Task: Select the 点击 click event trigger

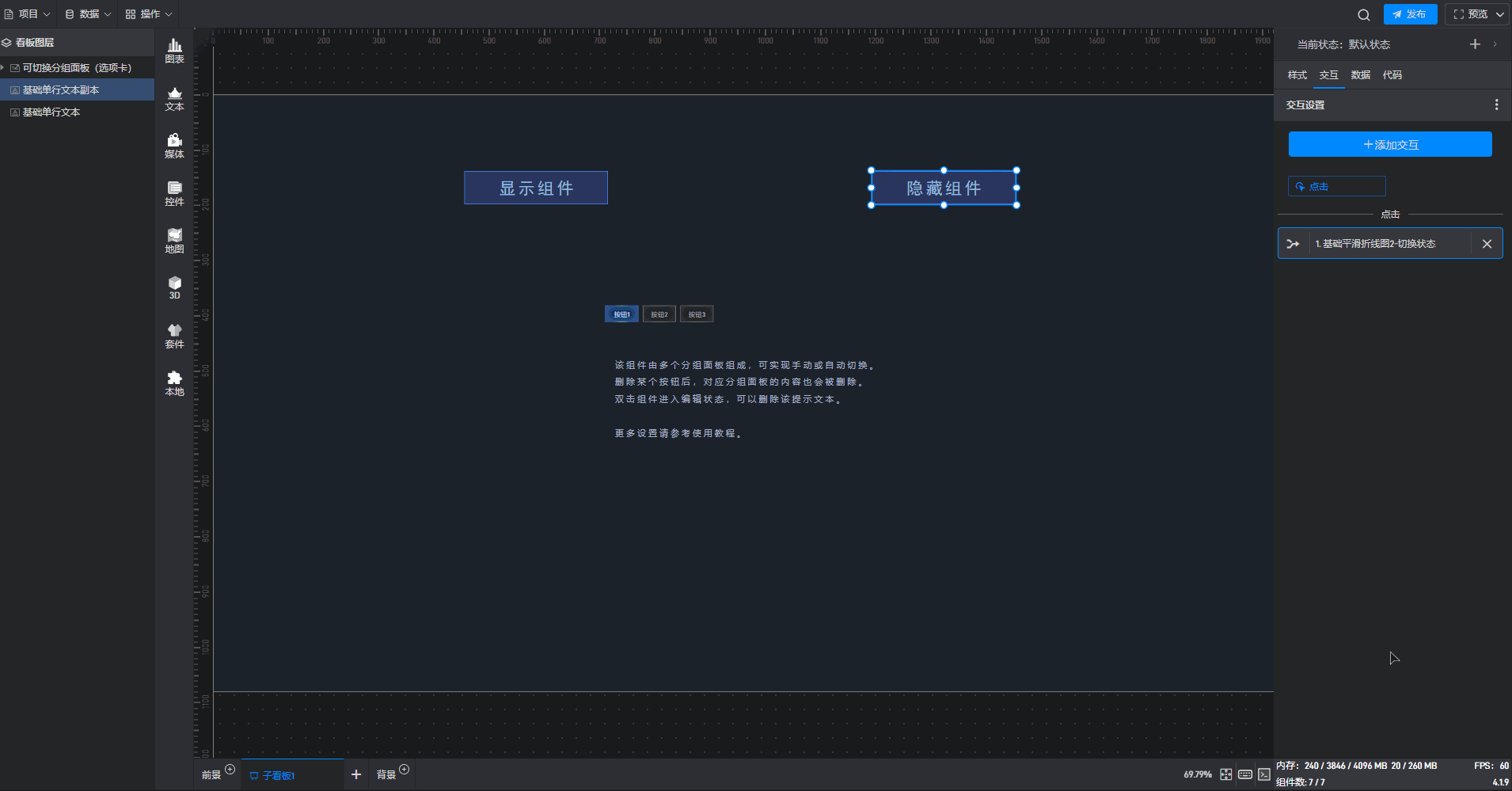Action: pos(1336,187)
